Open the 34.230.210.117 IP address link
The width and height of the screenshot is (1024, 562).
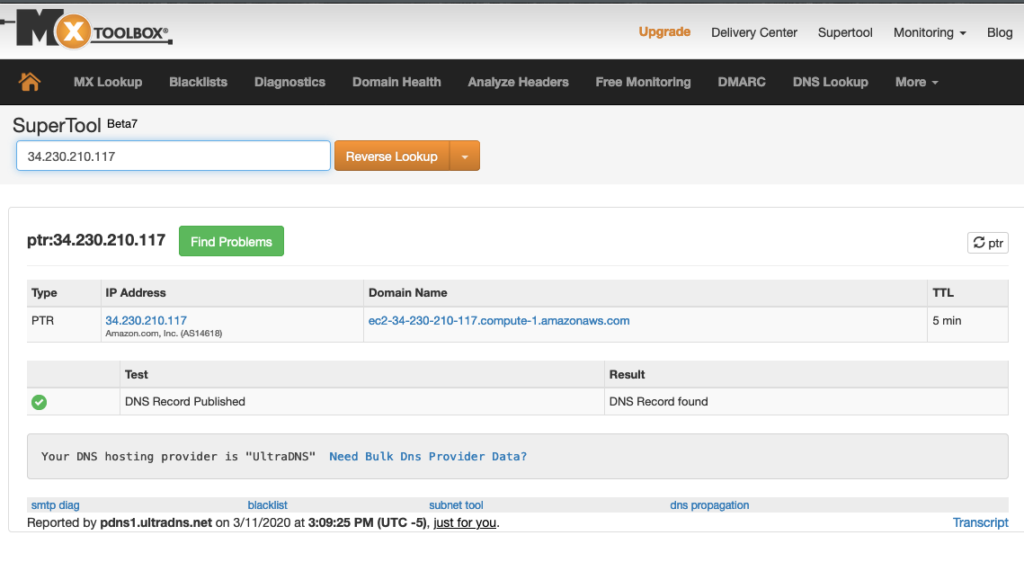click(x=146, y=320)
